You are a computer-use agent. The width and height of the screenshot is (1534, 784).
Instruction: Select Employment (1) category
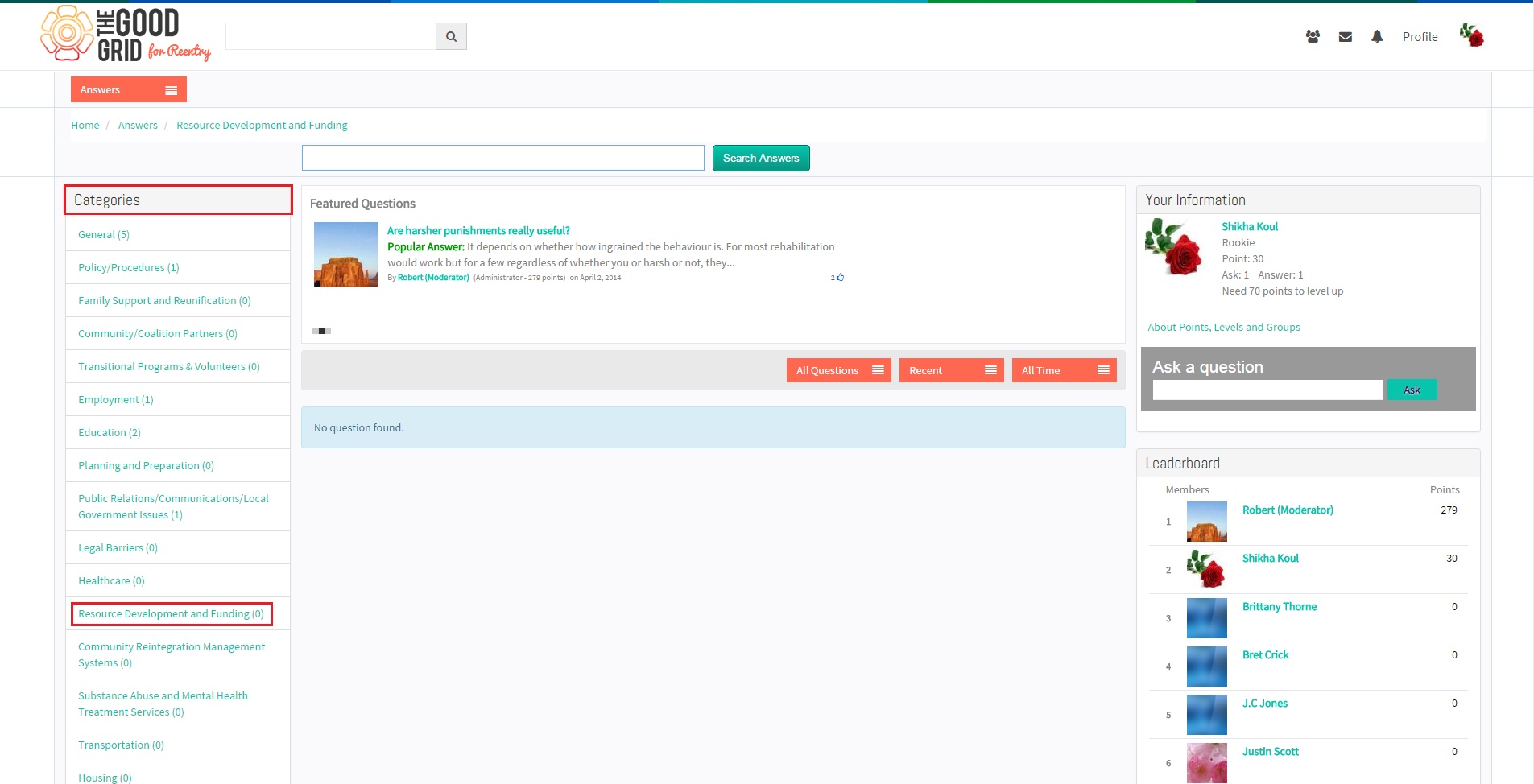[x=116, y=399]
